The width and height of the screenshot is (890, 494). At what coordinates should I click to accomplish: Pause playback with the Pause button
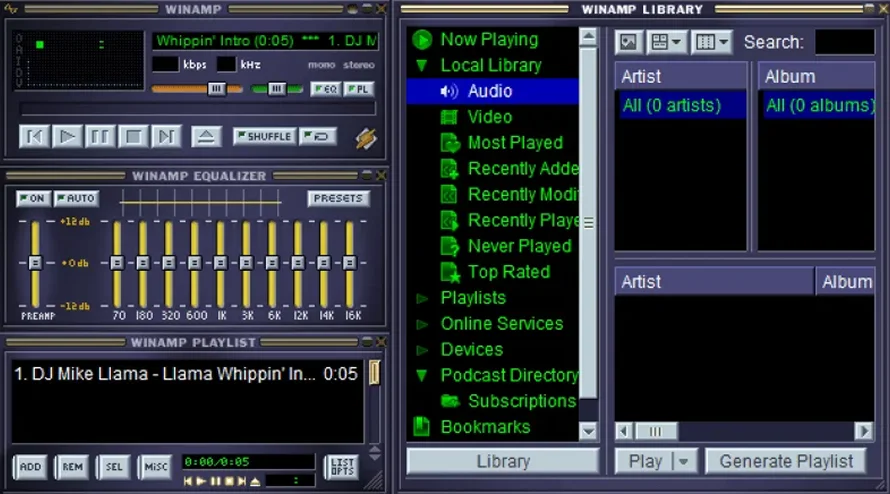click(100, 136)
